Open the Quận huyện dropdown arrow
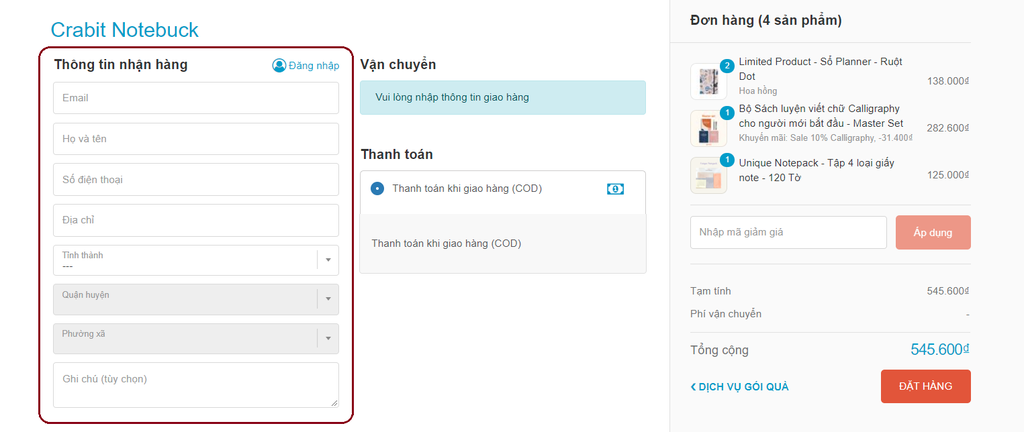Screen dimensions: 1024x432 [x=328, y=299]
